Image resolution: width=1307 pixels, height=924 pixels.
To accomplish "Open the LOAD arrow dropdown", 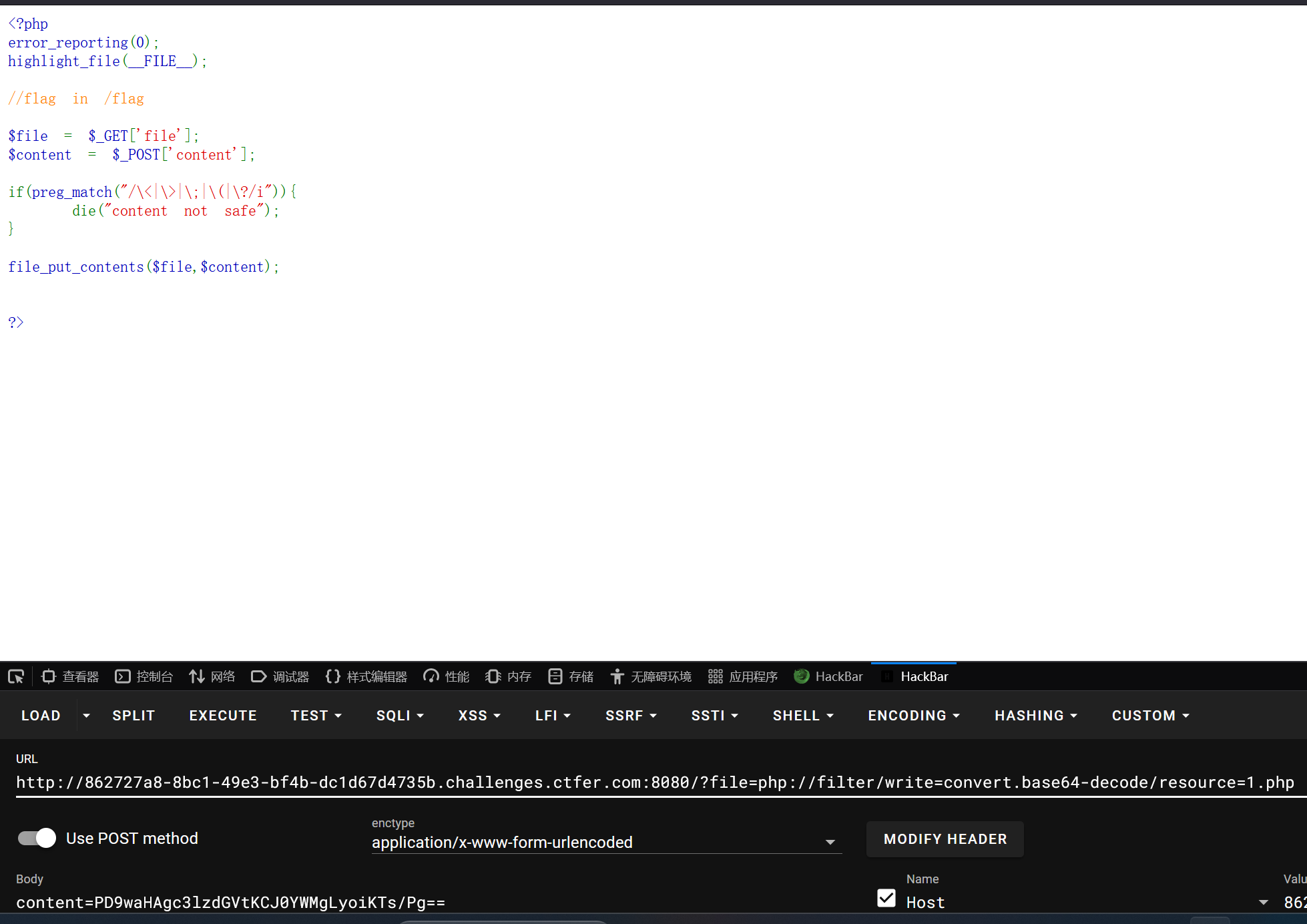I will [x=86, y=715].
